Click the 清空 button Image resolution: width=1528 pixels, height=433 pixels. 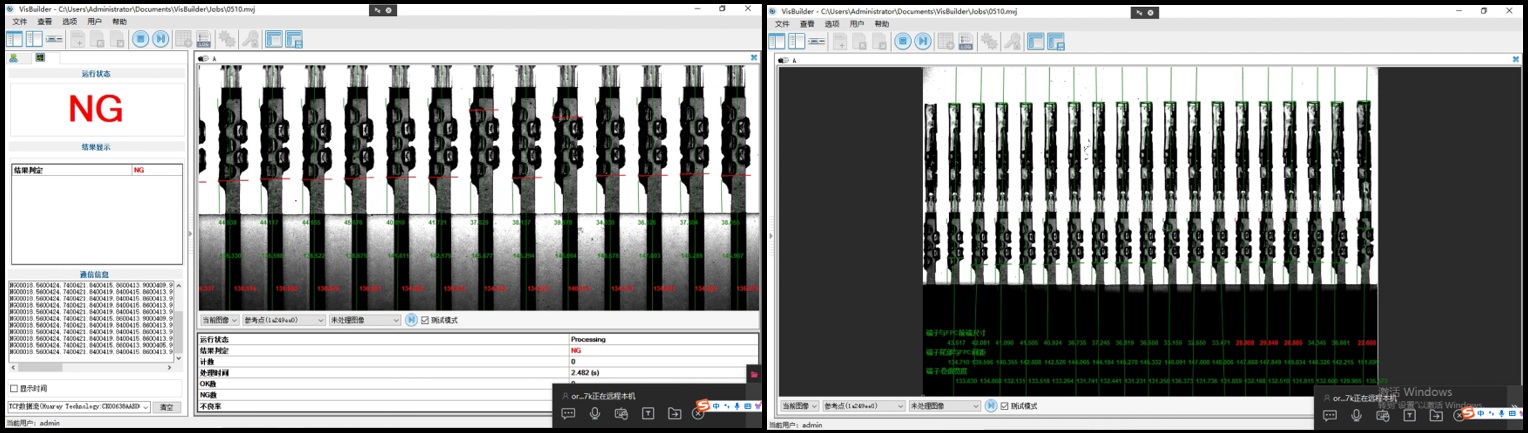click(168, 407)
